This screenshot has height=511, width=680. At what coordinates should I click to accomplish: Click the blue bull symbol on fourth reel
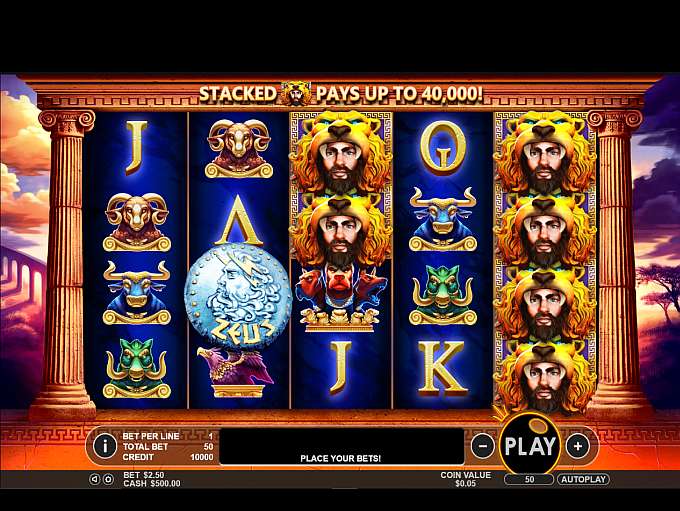pos(442,219)
